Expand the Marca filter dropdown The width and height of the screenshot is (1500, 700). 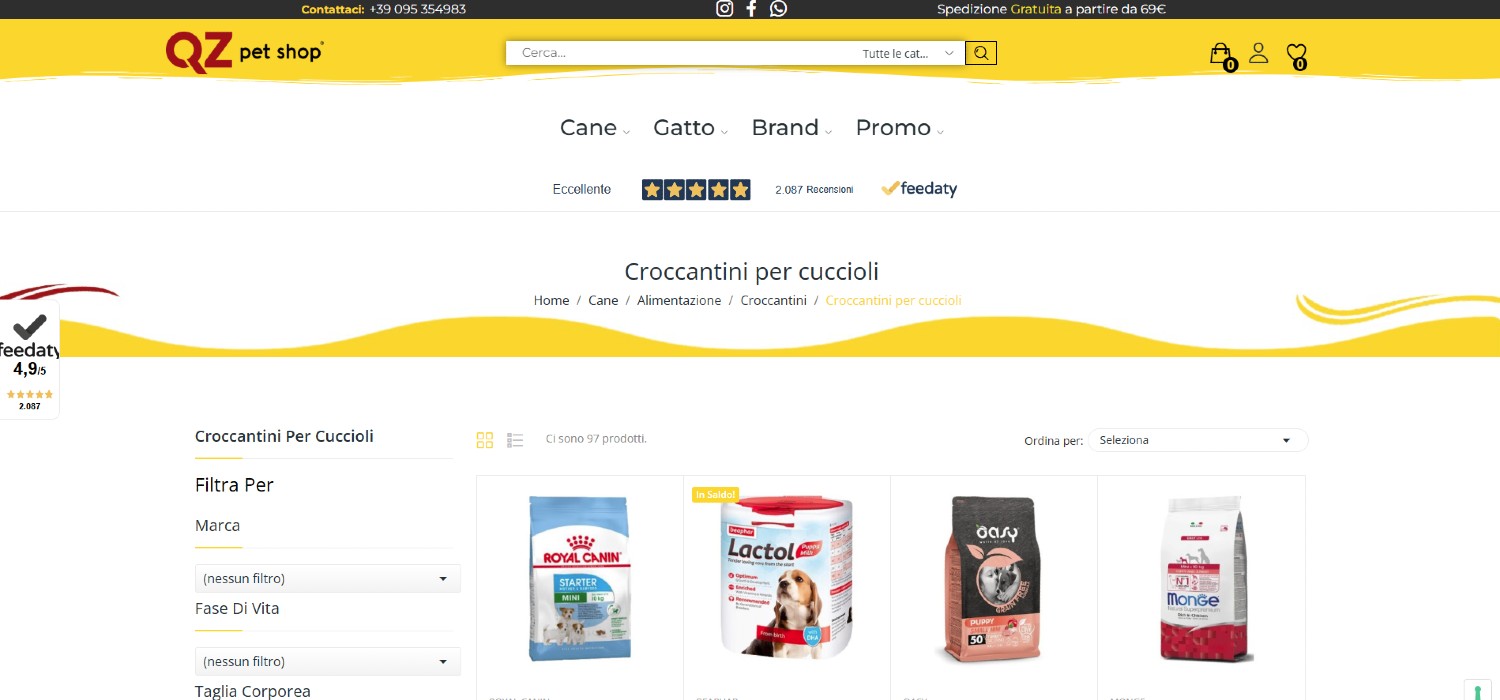click(328, 578)
